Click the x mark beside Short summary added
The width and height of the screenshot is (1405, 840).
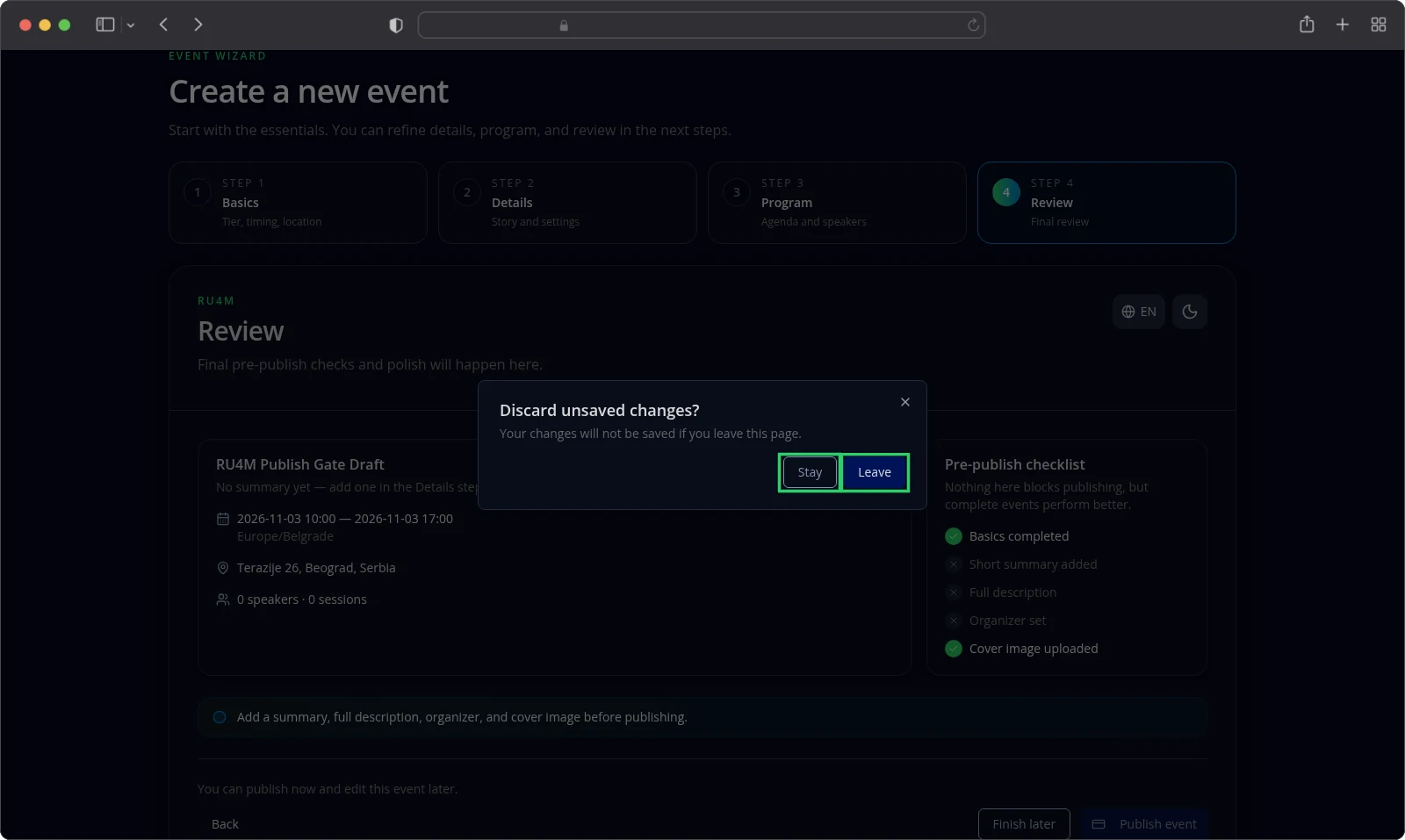pyautogui.click(x=954, y=564)
